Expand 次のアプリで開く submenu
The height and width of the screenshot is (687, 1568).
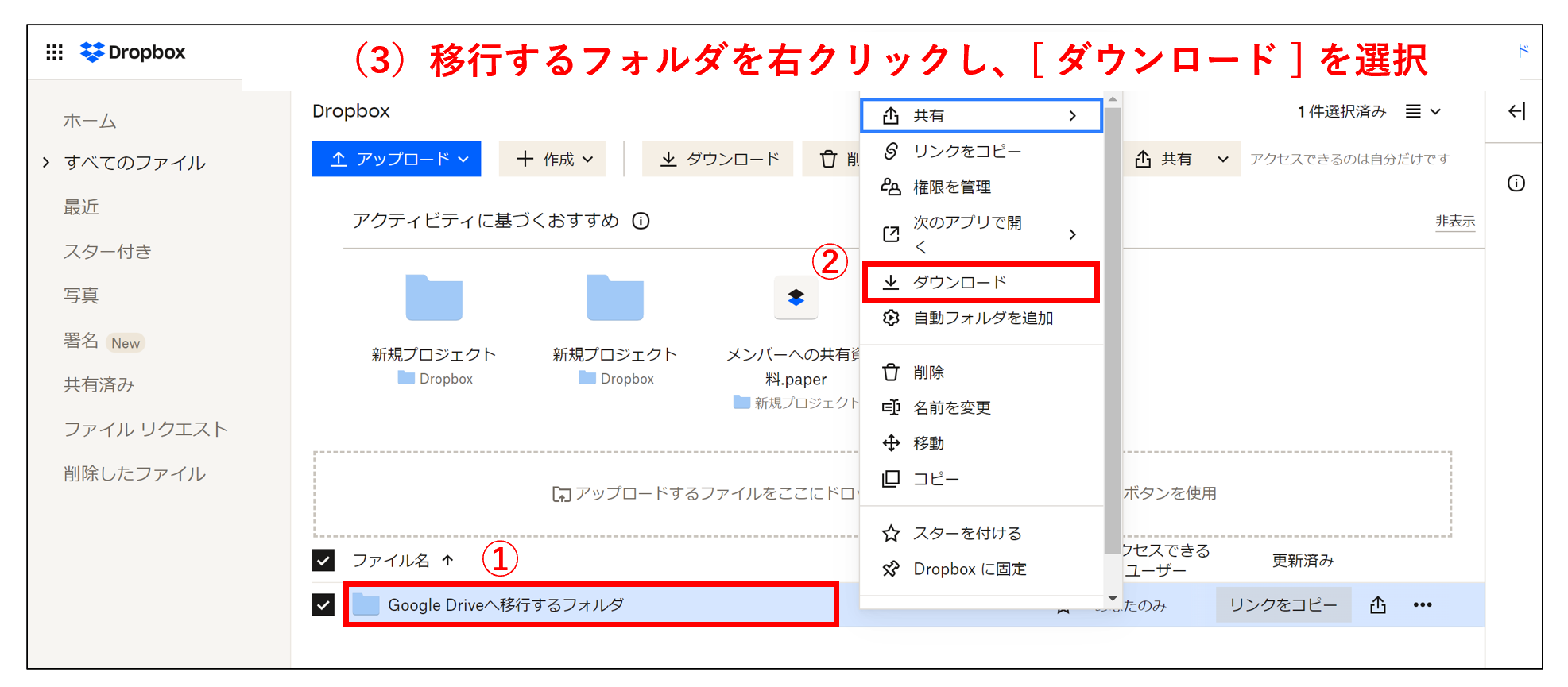click(x=981, y=234)
